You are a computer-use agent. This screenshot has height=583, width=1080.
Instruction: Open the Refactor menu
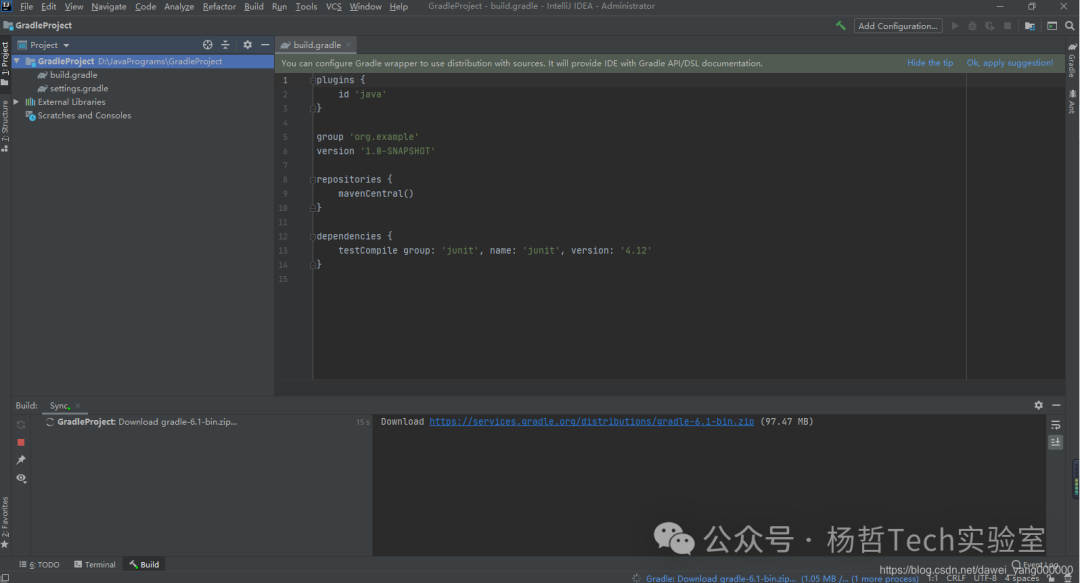click(219, 7)
